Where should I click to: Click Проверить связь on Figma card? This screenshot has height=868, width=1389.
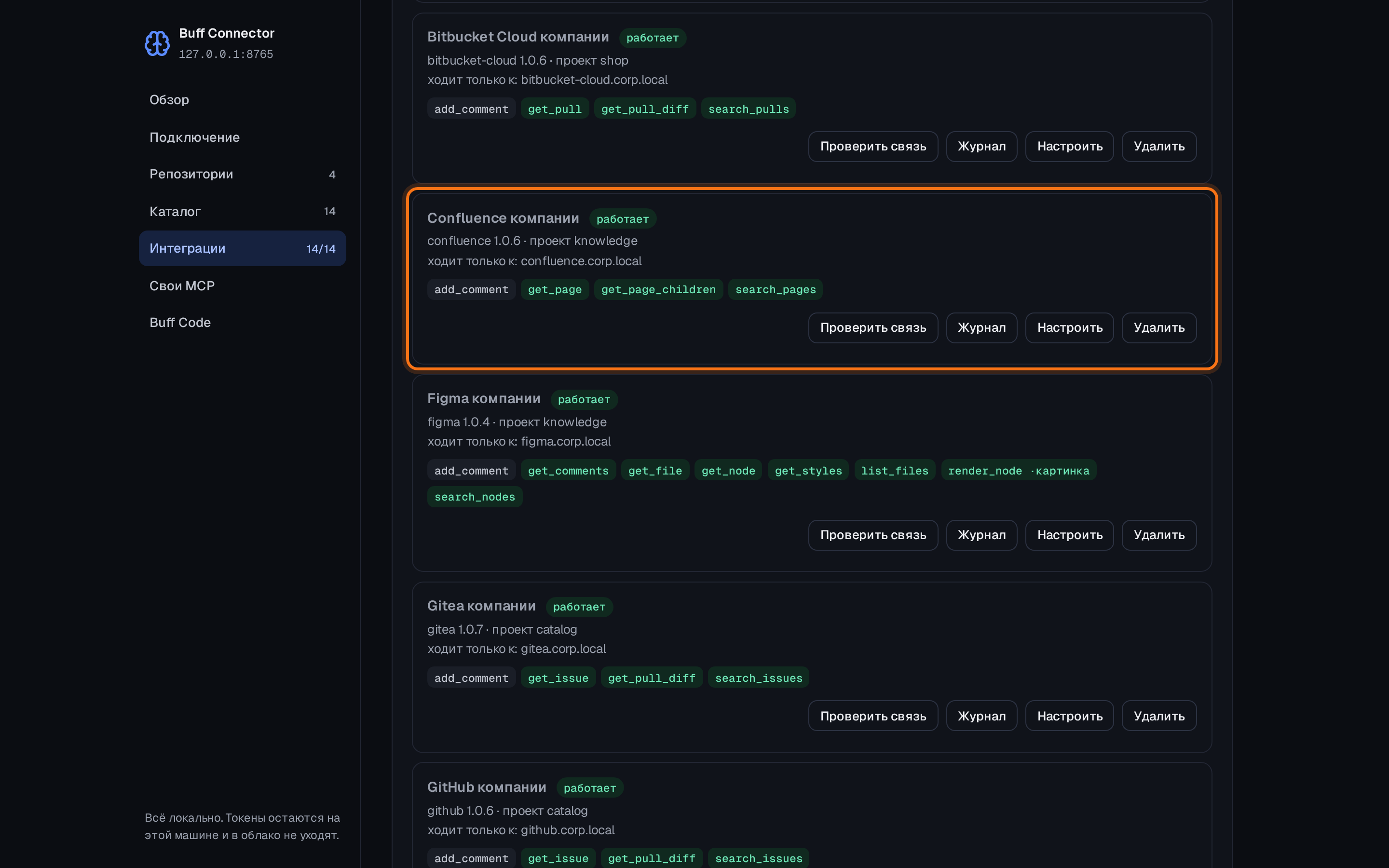[873, 535]
